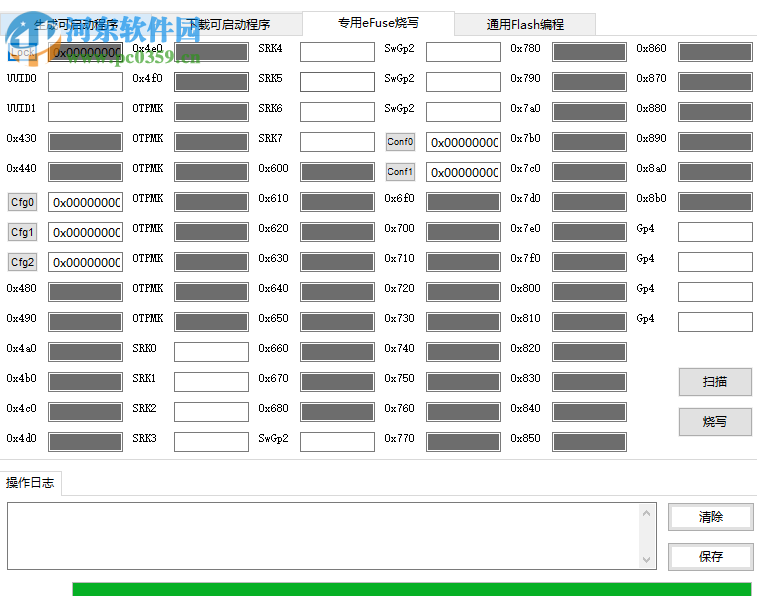Viewport: 757px width, 596px height.
Task: Click the greyed 0x7c0 field
Action: (589, 172)
